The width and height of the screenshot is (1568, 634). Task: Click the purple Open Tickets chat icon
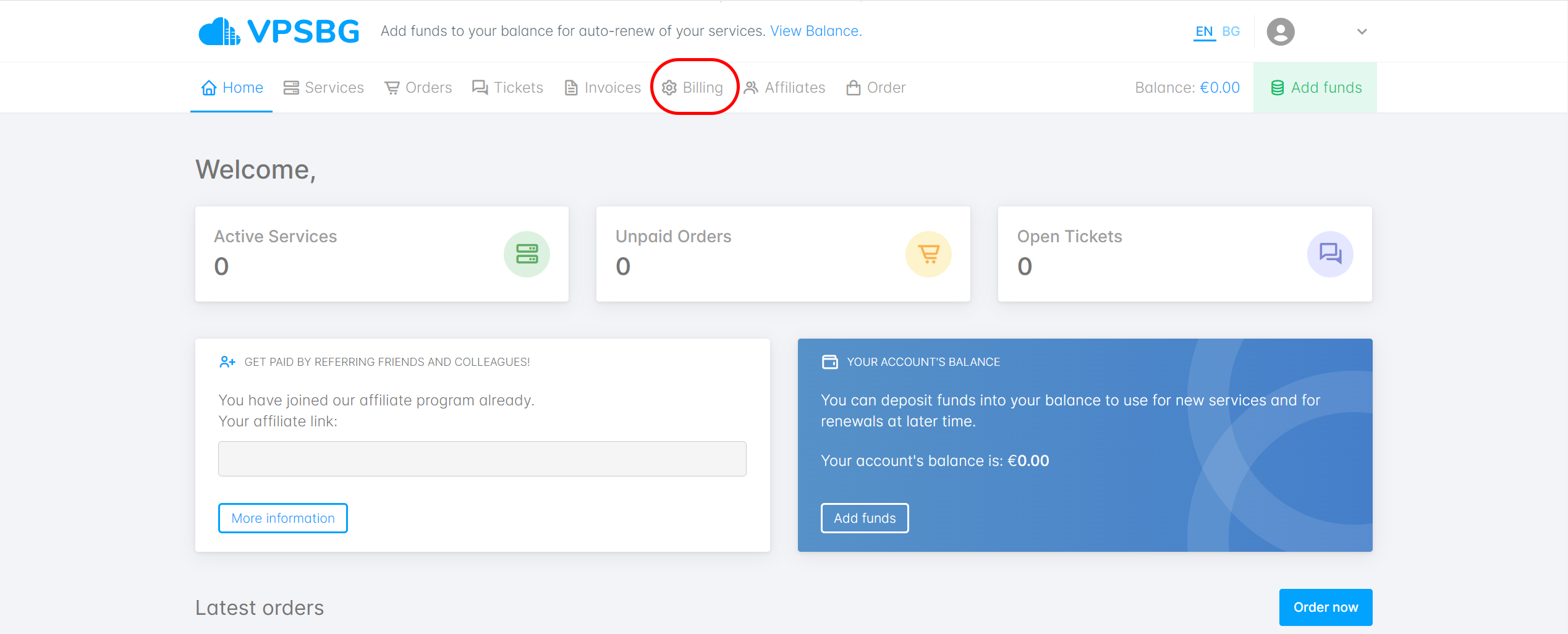(1330, 254)
